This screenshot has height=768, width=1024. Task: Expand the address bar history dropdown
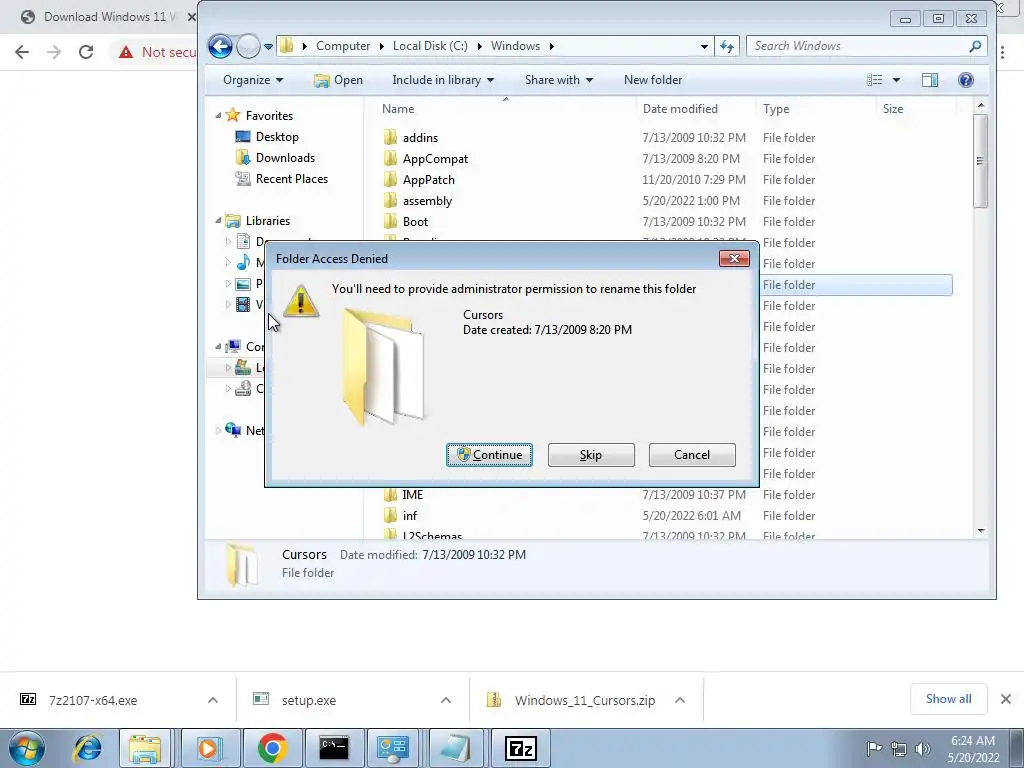click(x=704, y=46)
